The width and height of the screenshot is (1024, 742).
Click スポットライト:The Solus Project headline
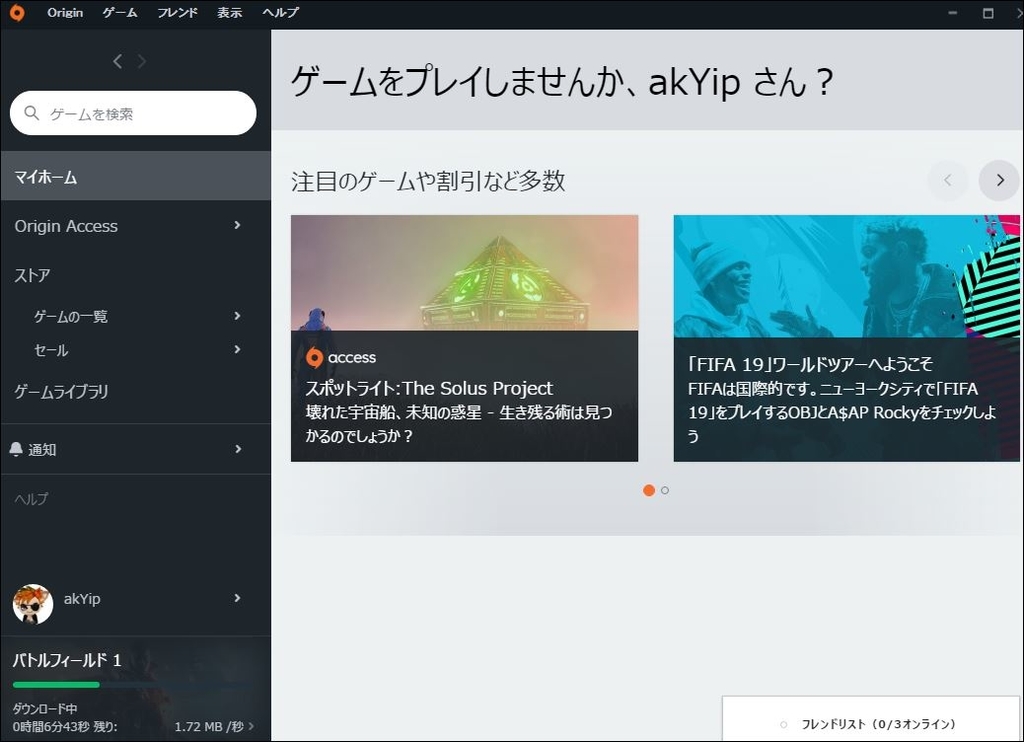coord(429,388)
